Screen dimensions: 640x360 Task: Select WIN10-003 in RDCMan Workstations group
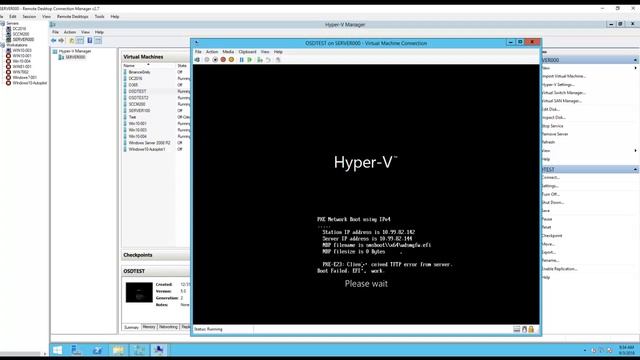coord(22,50)
